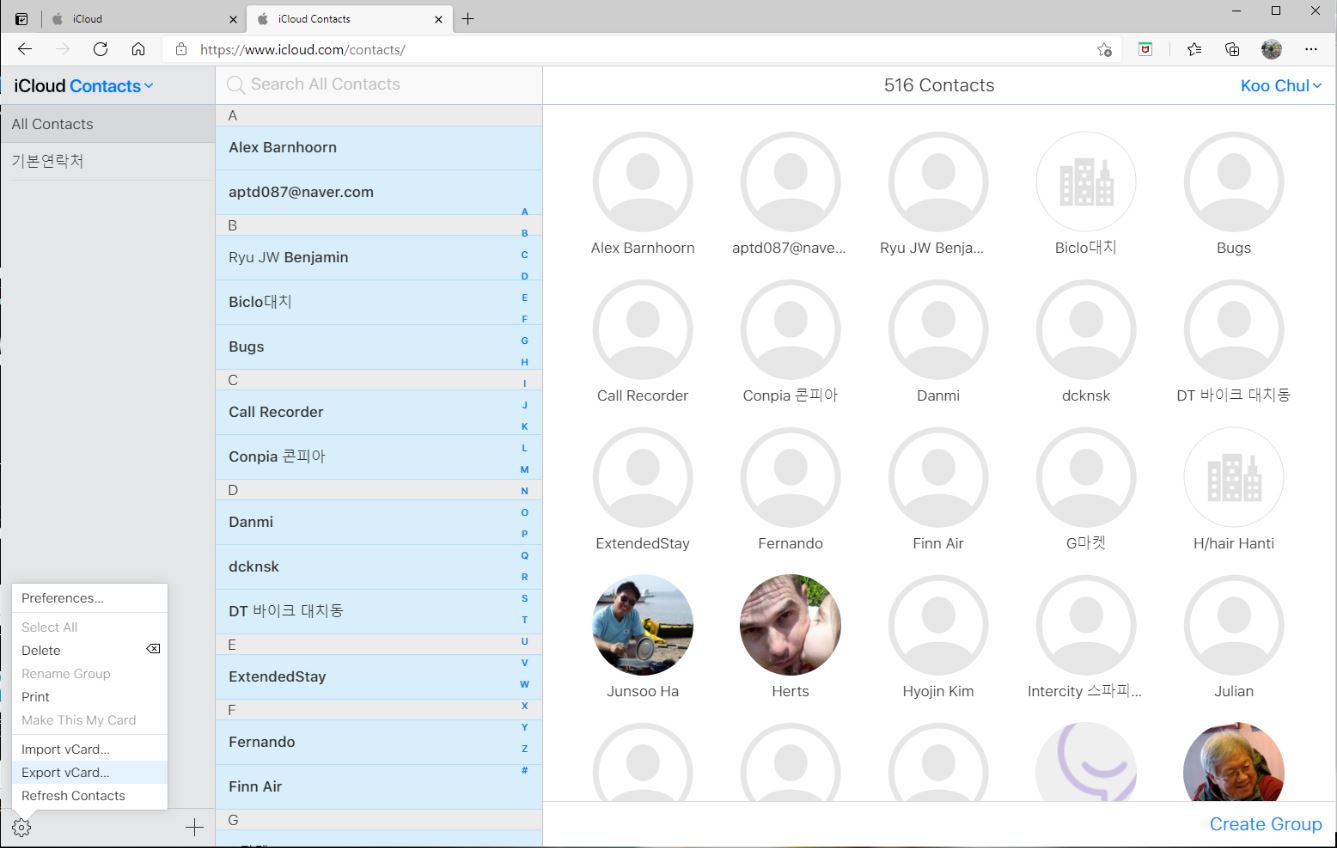Viewport: 1337px width, 848px height.
Task: Jump to # in alphabet index
Action: pyautogui.click(x=524, y=770)
